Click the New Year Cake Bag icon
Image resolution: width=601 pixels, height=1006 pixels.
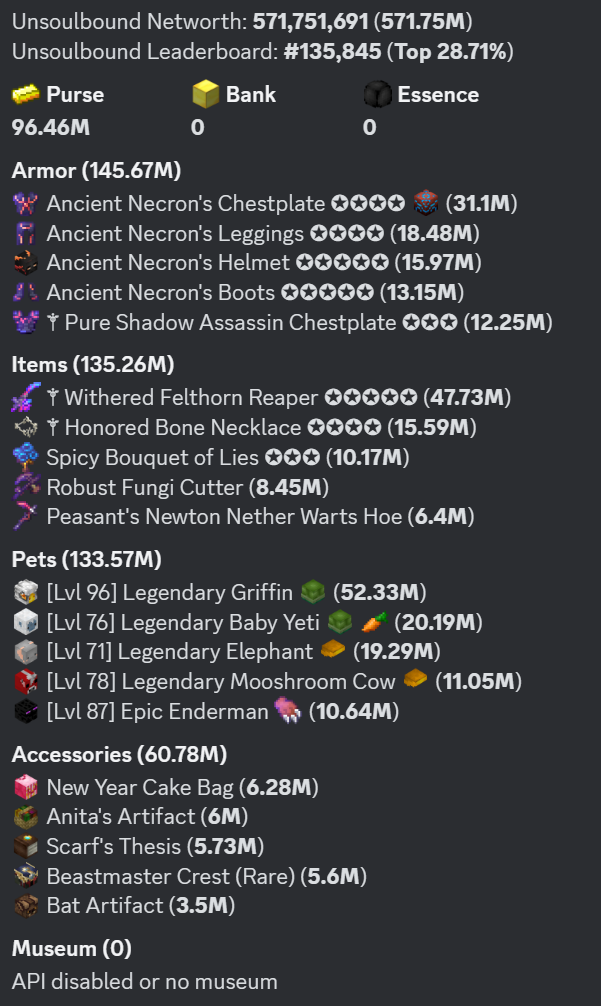(x=25, y=787)
